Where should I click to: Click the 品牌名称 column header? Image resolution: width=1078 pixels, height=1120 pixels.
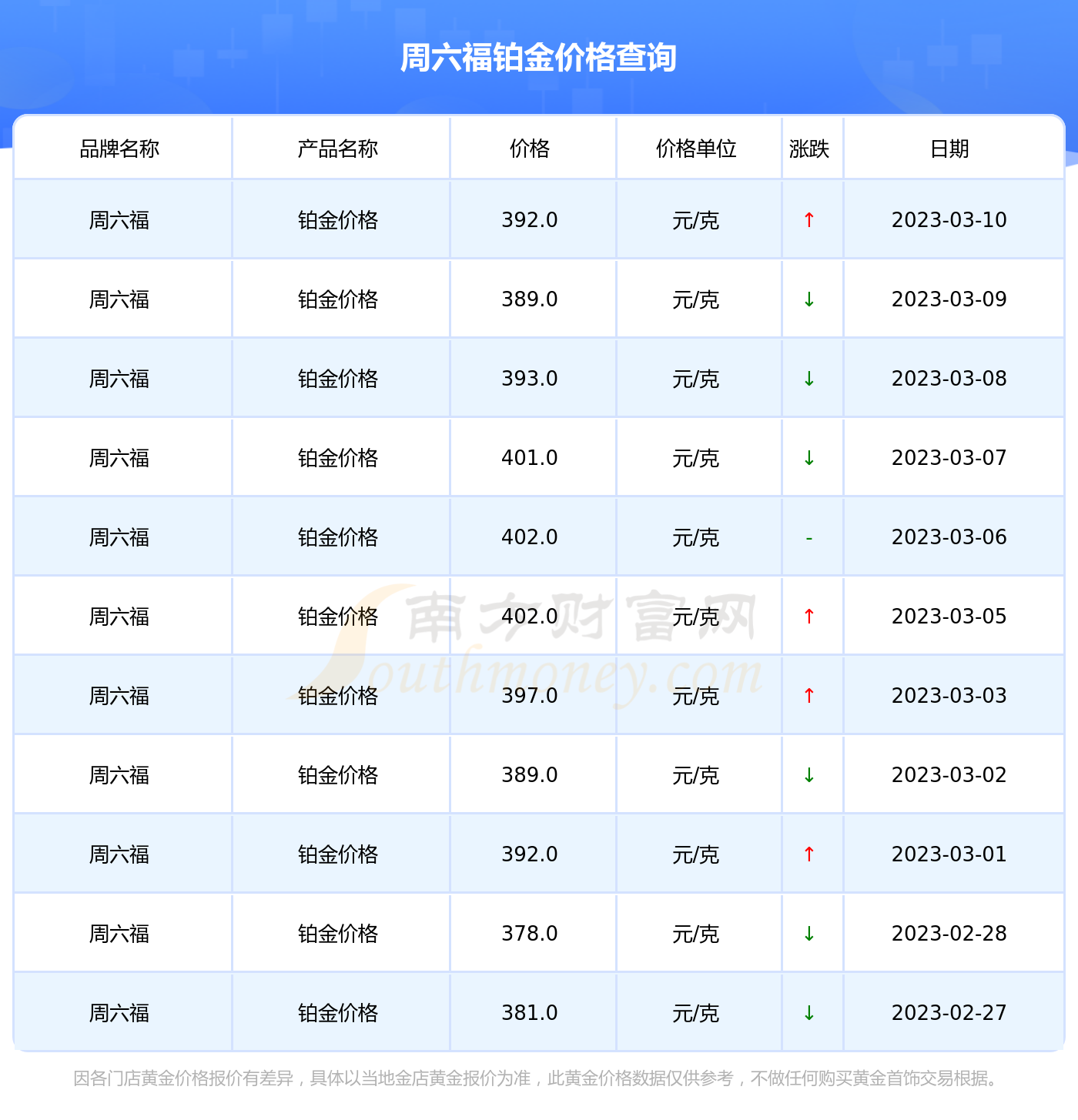tap(119, 149)
